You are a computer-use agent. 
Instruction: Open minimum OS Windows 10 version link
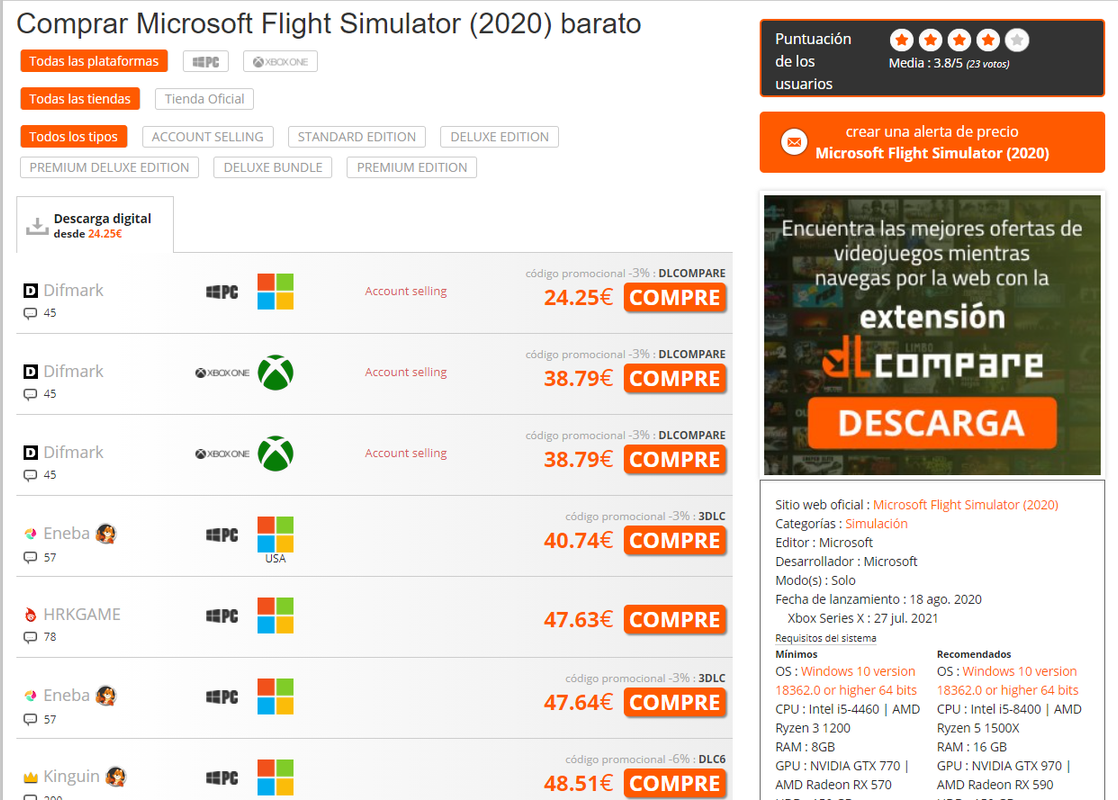[846, 681]
